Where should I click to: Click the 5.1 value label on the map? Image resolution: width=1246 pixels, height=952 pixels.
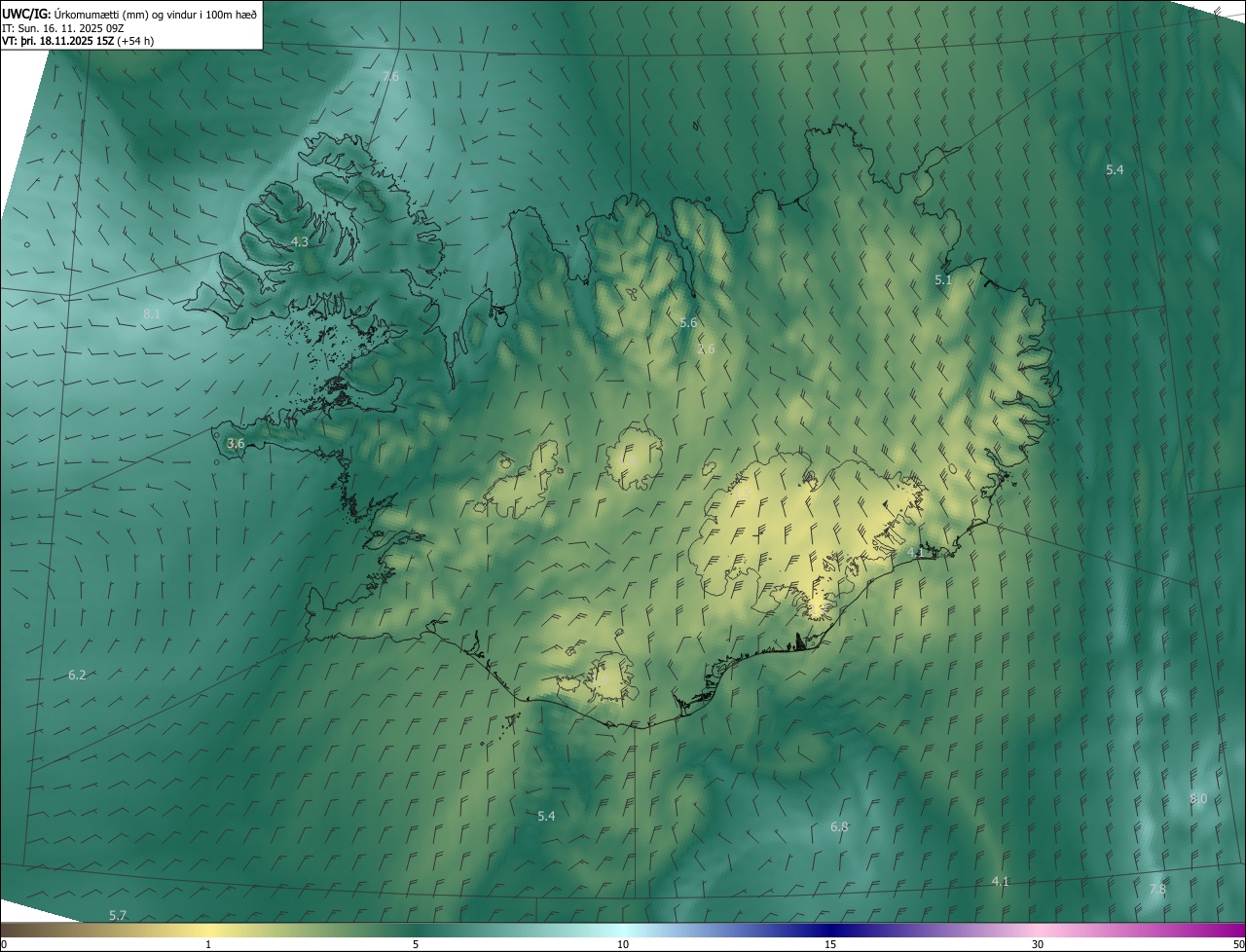click(943, 280)
